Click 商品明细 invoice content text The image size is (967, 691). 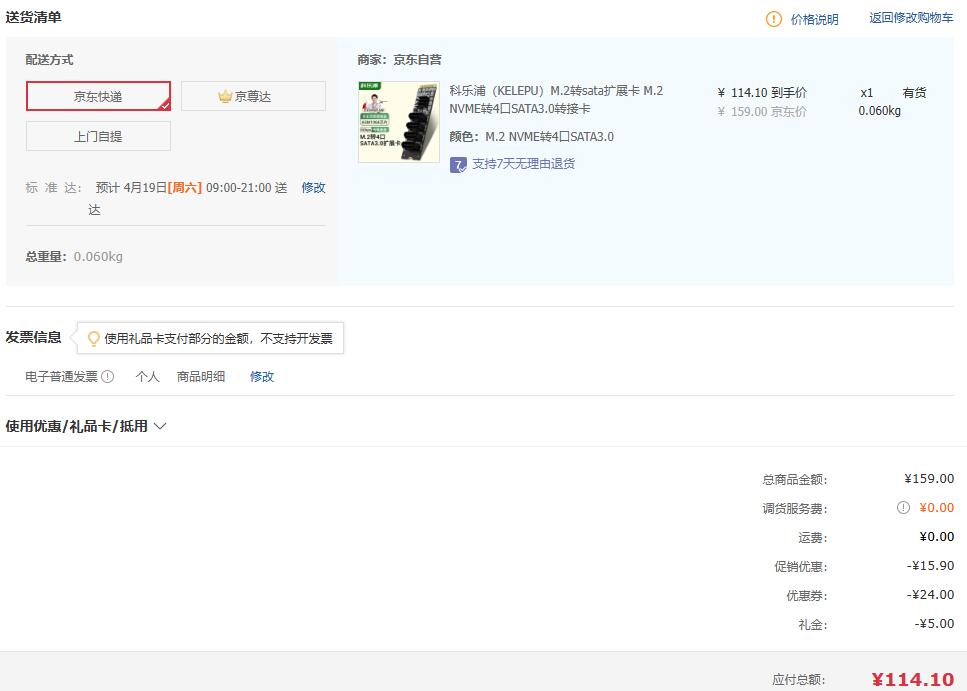(x=201, y=376)
